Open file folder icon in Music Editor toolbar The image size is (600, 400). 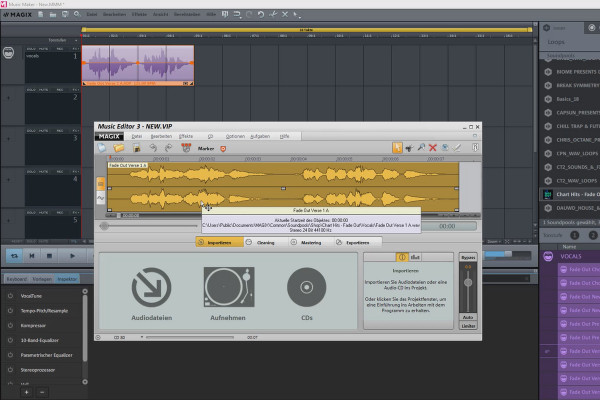click(119, 148)
